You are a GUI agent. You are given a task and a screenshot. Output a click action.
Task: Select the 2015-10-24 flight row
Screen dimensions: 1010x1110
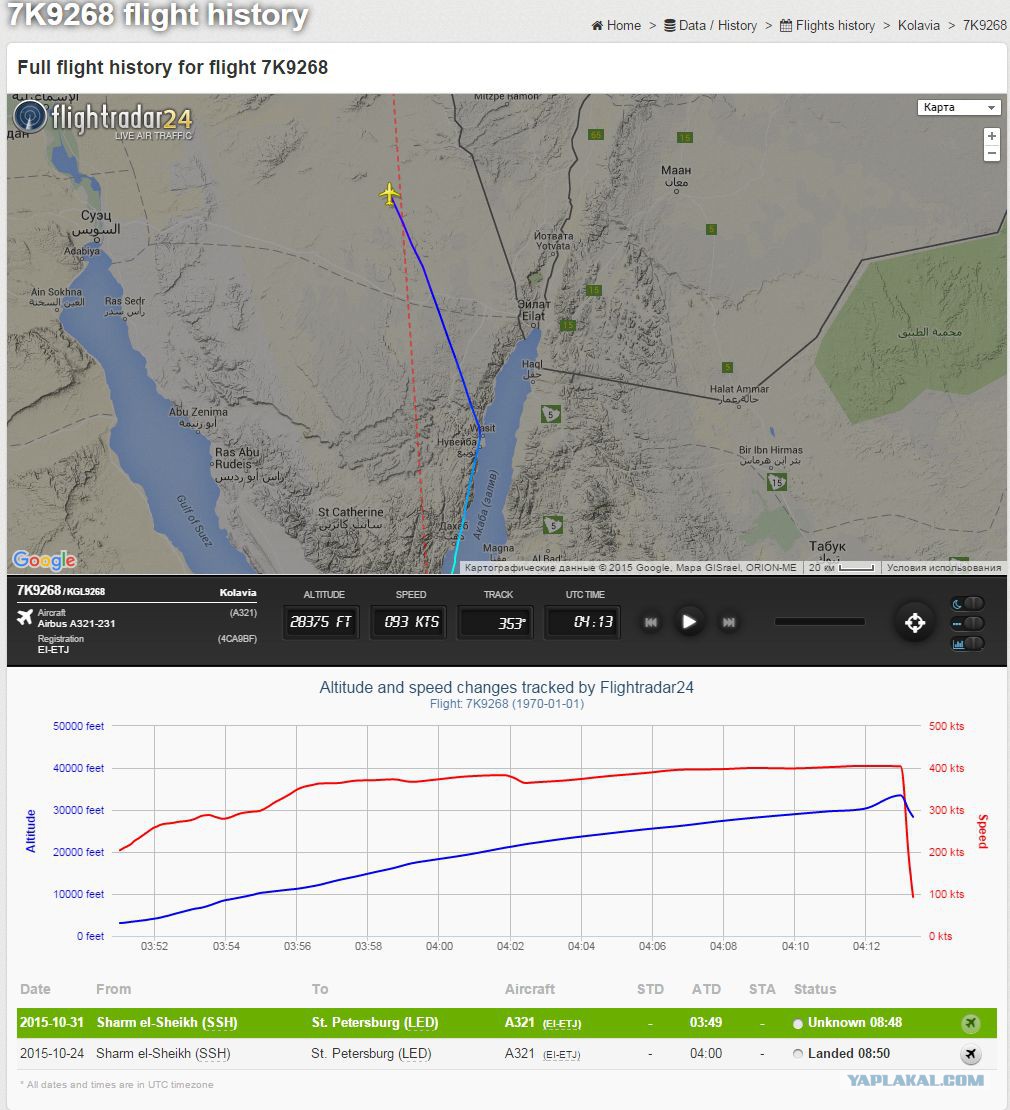coord(507,1053)
